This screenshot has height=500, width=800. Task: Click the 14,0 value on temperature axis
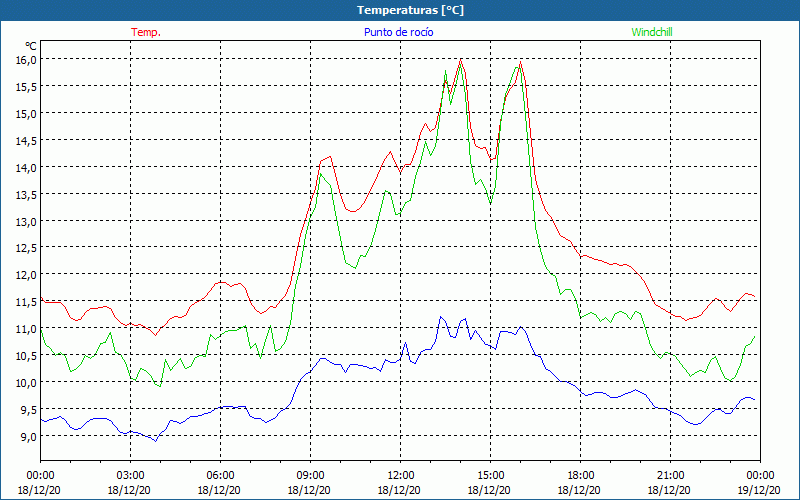click(27, 167)
